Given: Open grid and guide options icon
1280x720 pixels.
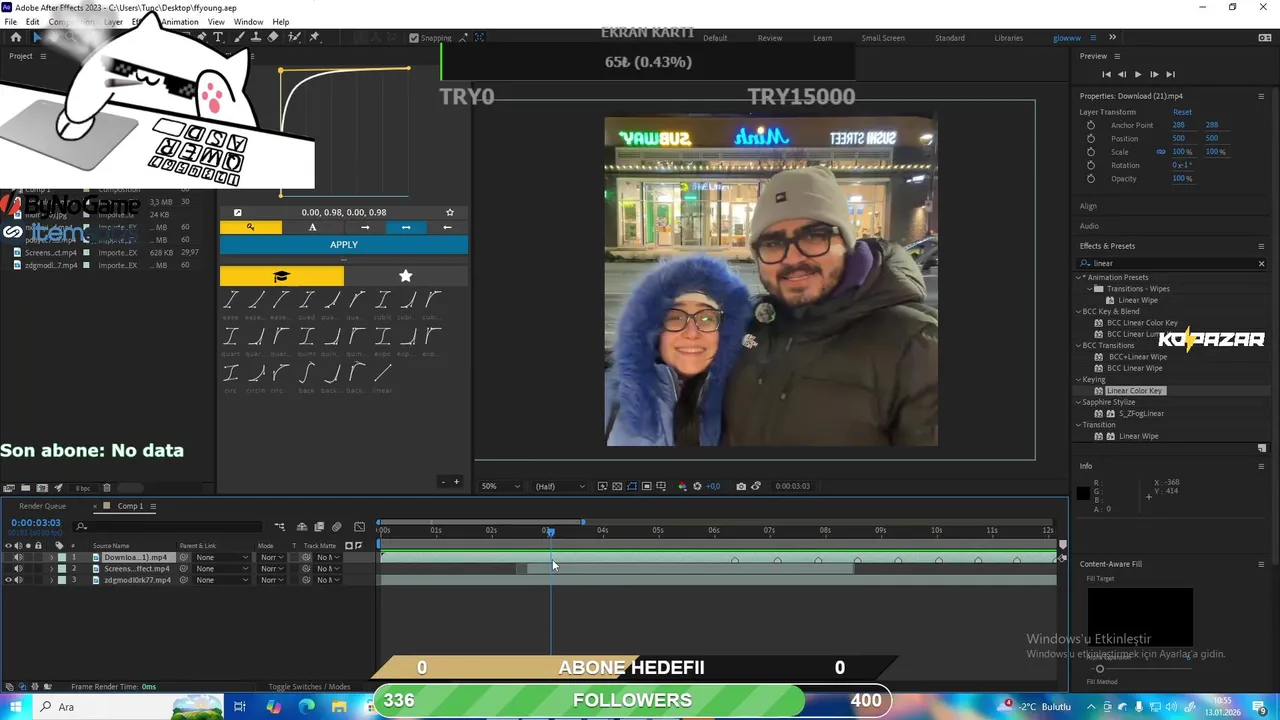Looking at the screenshot, I should click(661, 486).
